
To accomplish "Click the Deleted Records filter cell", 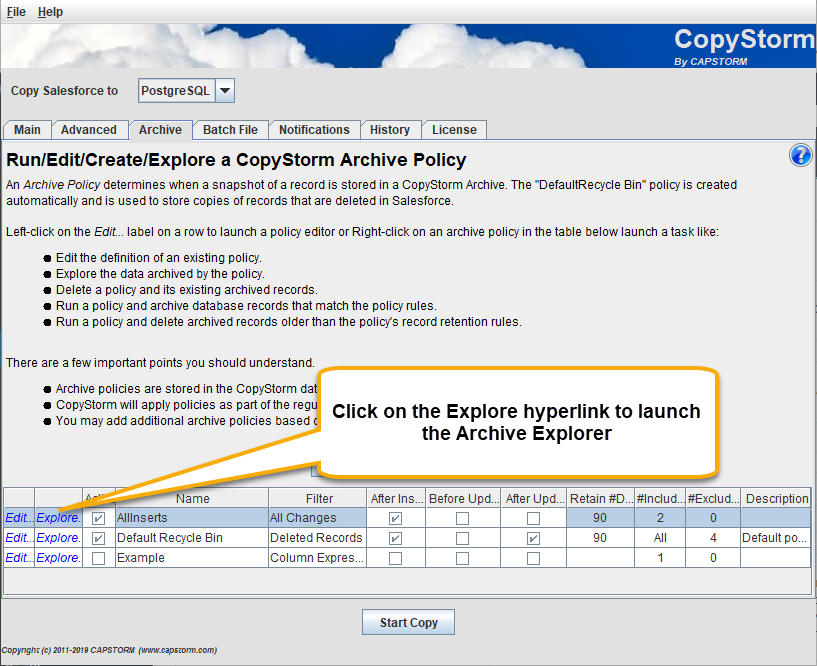I will pos(318,538).
